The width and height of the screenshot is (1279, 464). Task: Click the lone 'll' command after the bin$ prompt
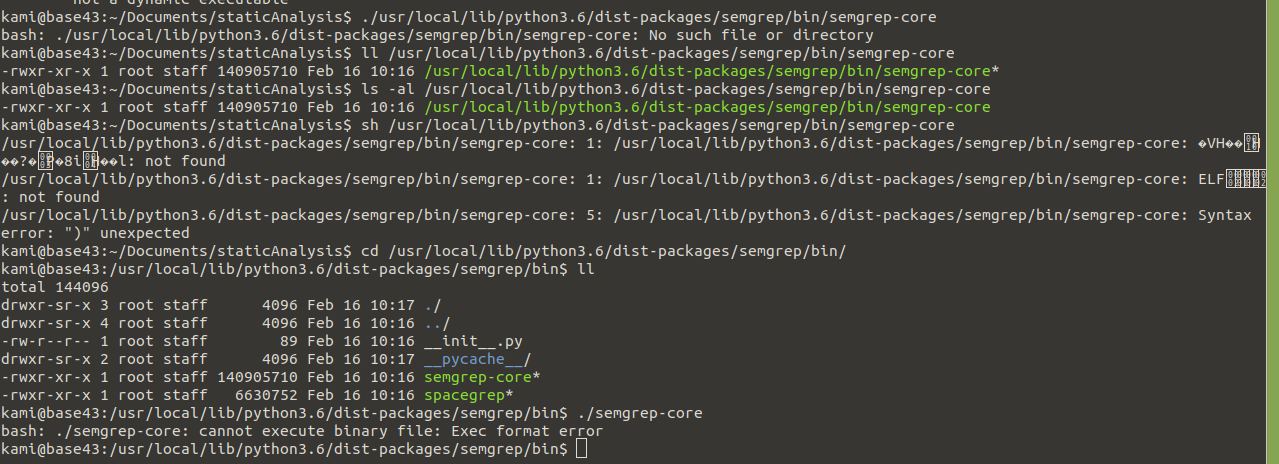tap(586, 269)
